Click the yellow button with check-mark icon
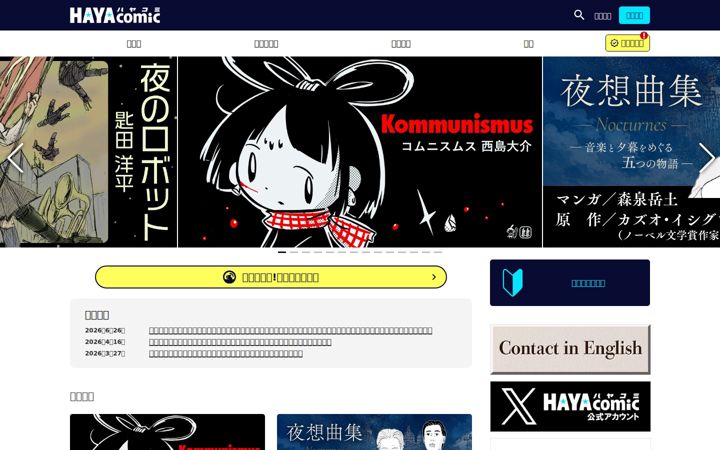This screenshot has width=720, height=450. (x=627, y=43)
